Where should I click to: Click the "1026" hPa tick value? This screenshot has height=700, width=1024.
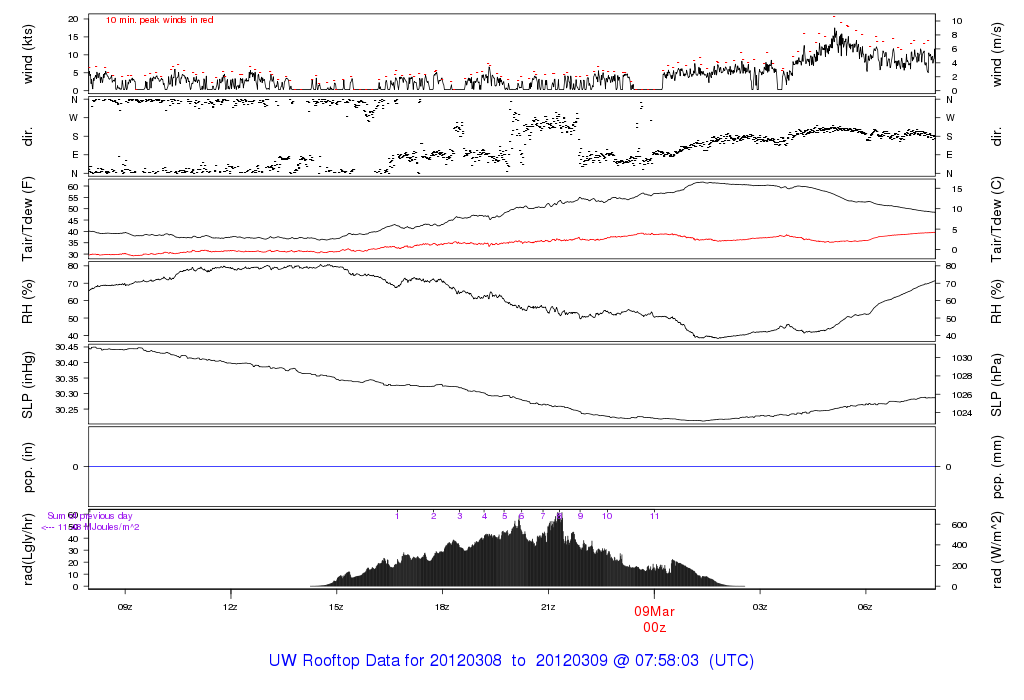click(x=962, y=395)
